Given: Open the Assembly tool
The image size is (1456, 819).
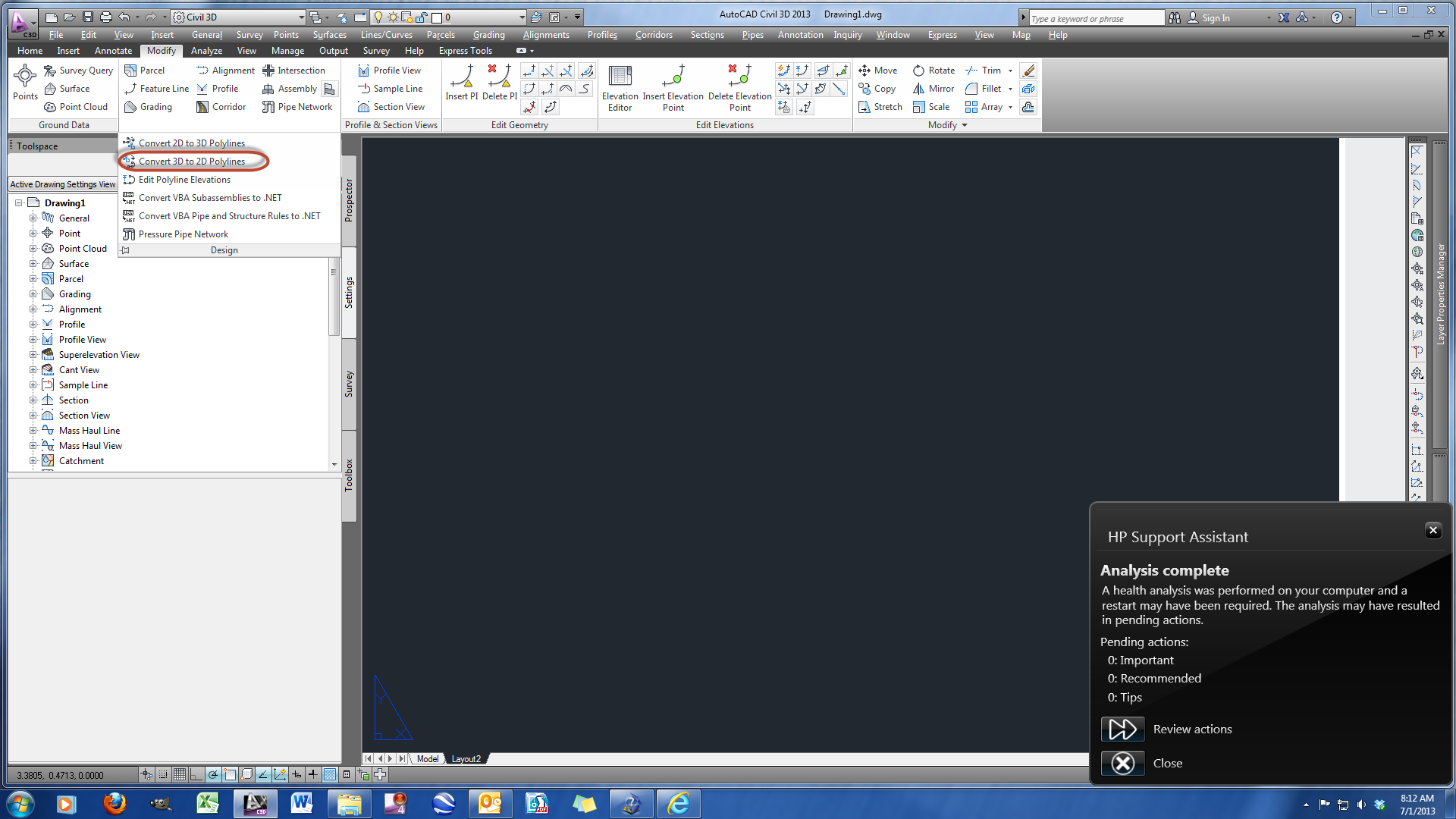Looking at the screenshot, I should (x=290, y=89).
